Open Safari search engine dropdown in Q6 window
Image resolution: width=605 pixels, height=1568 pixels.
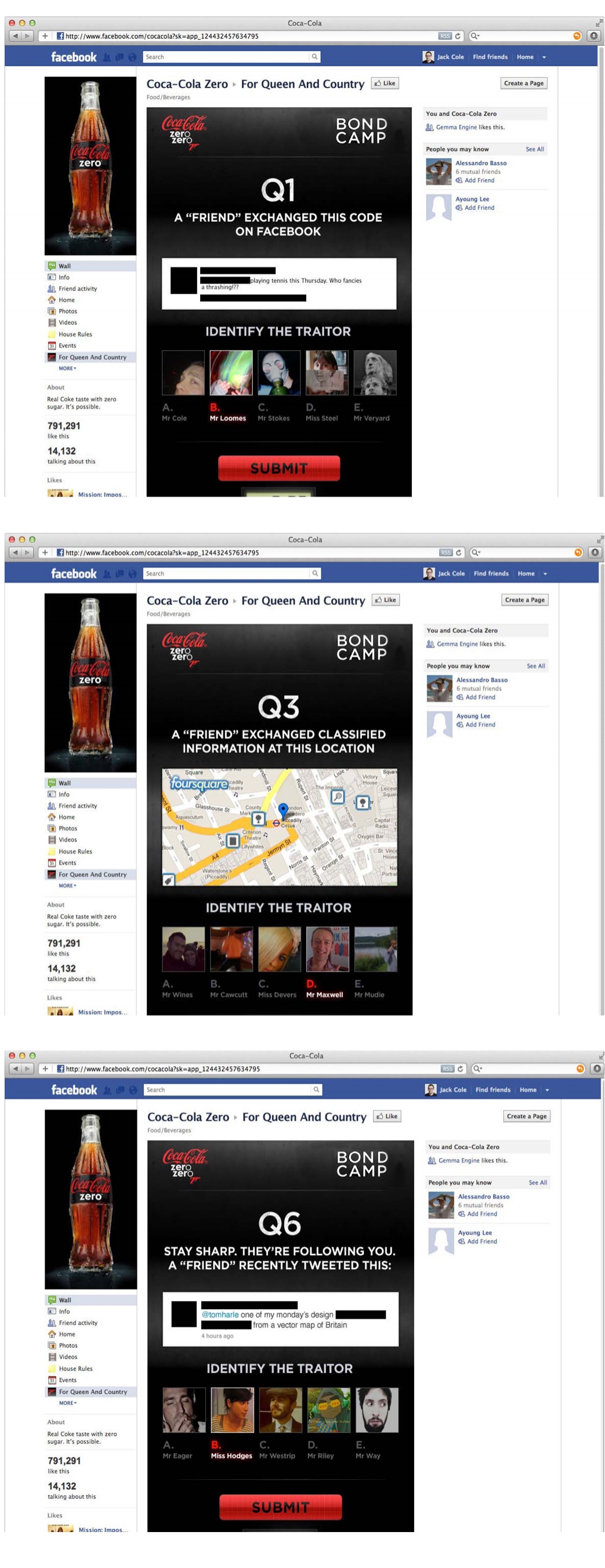point(478,1069)
